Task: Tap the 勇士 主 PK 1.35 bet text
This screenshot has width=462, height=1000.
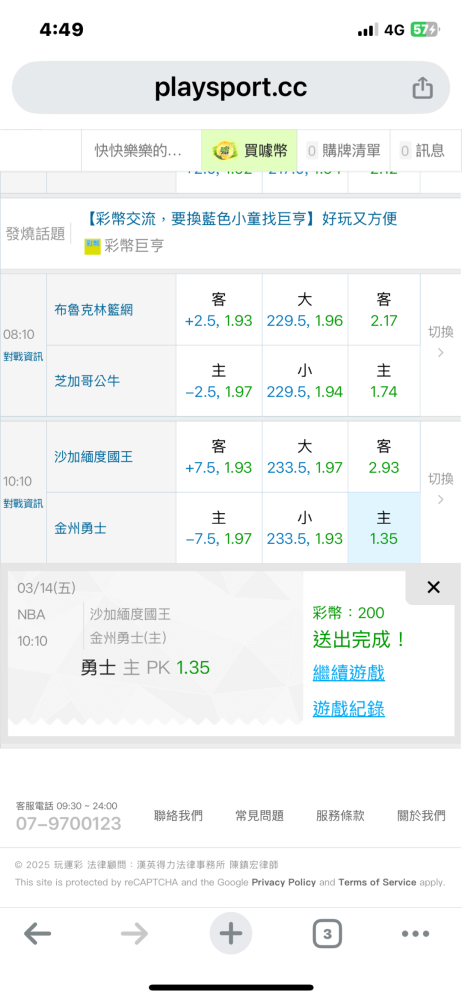Action: click(x=145, y=668)
